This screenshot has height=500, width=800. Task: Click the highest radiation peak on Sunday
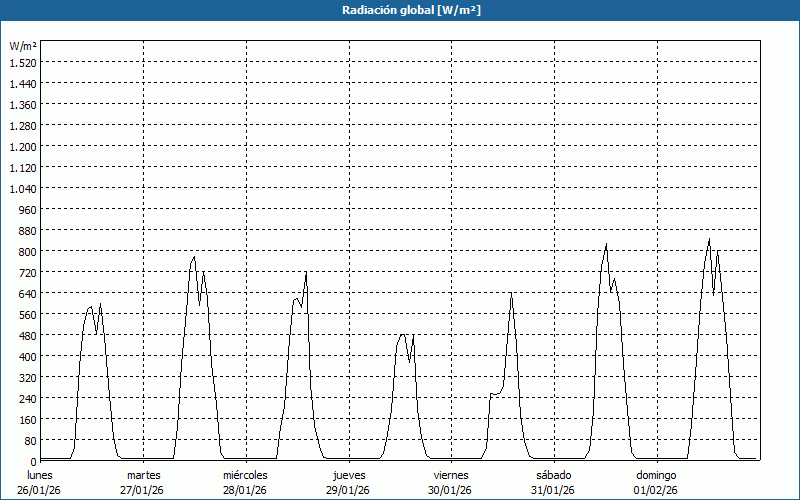[x=709, y=240]
